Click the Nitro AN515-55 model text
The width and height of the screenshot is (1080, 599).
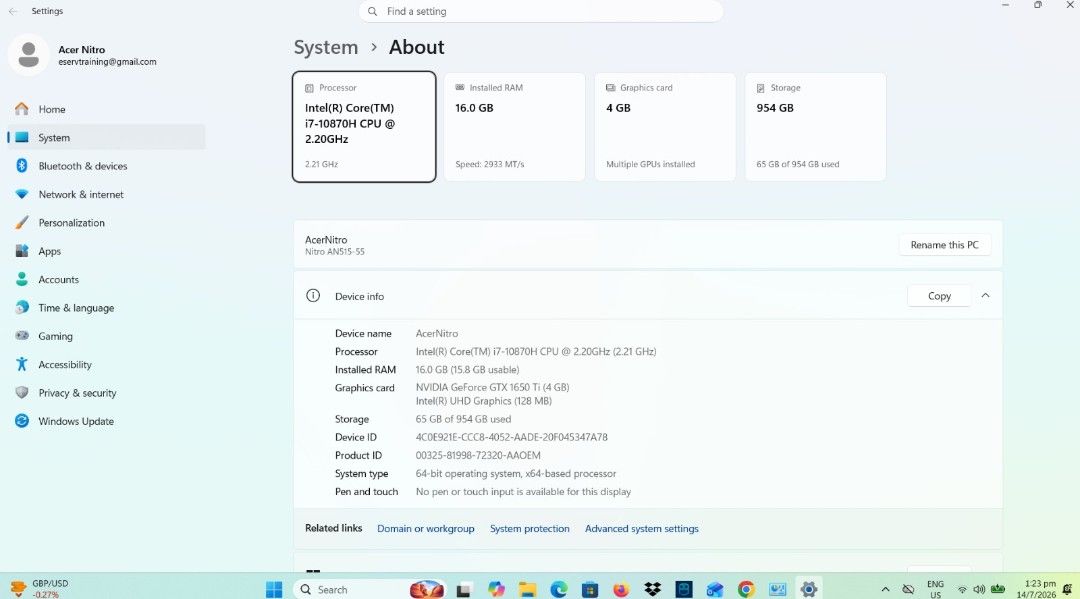click(x=335, y=251)
